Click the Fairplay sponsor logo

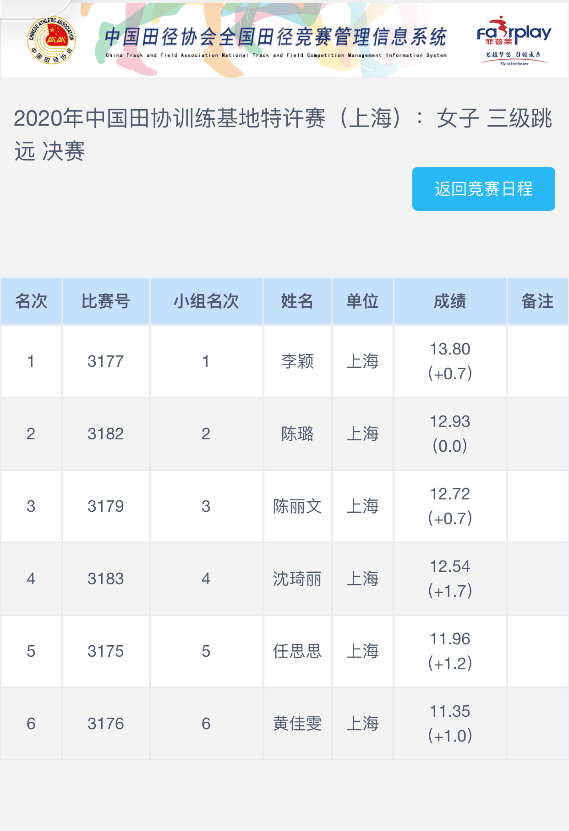[x=513, y=40]
